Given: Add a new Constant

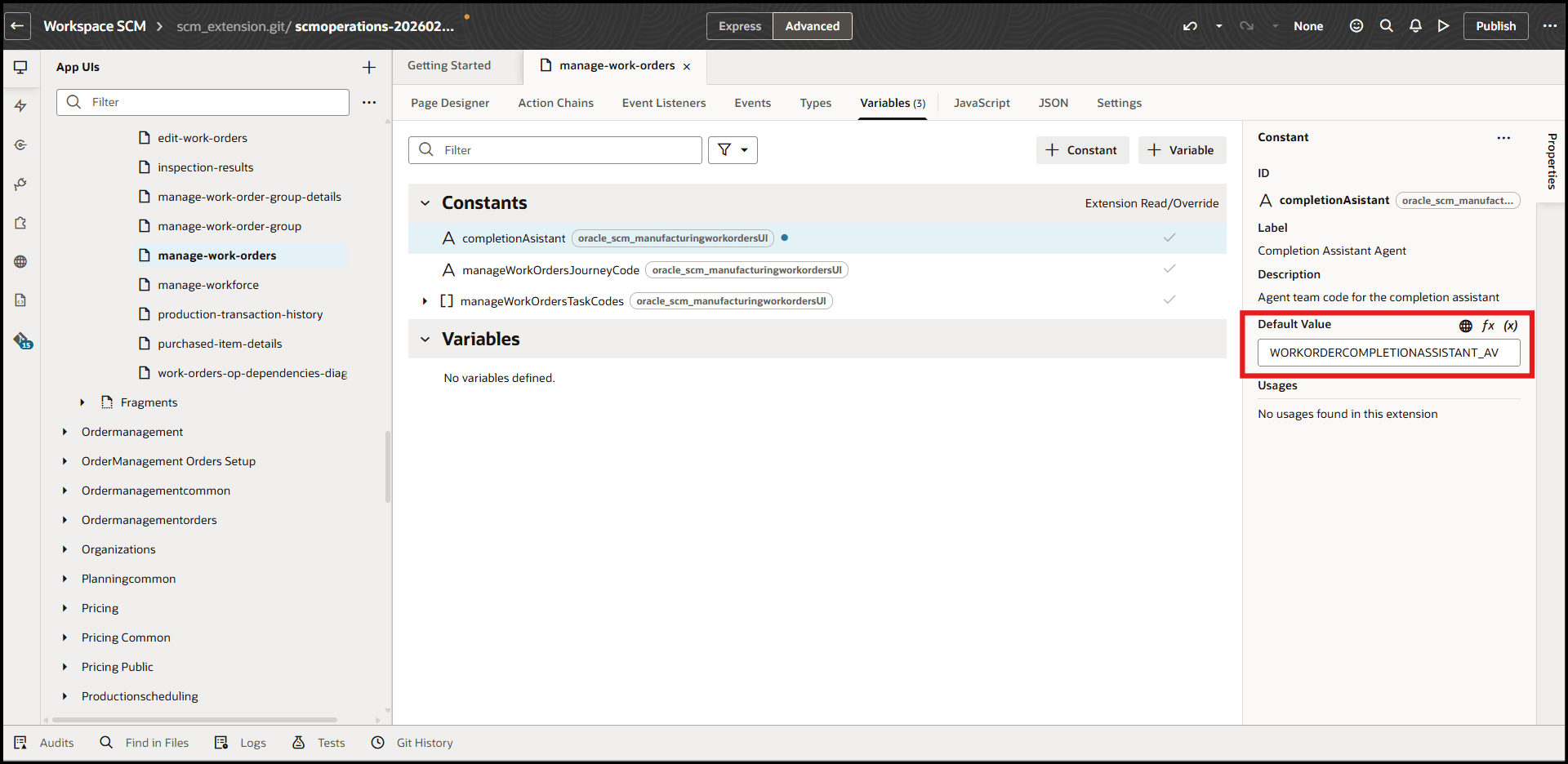Looking at the screenshot, I should (1082, 150).
